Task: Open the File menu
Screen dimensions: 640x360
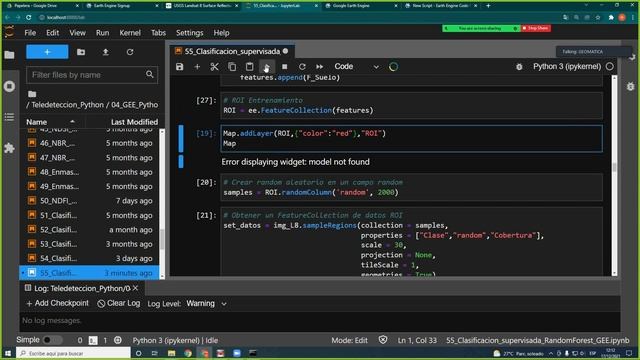Action: pyautogui.click(x=30, y=33)
